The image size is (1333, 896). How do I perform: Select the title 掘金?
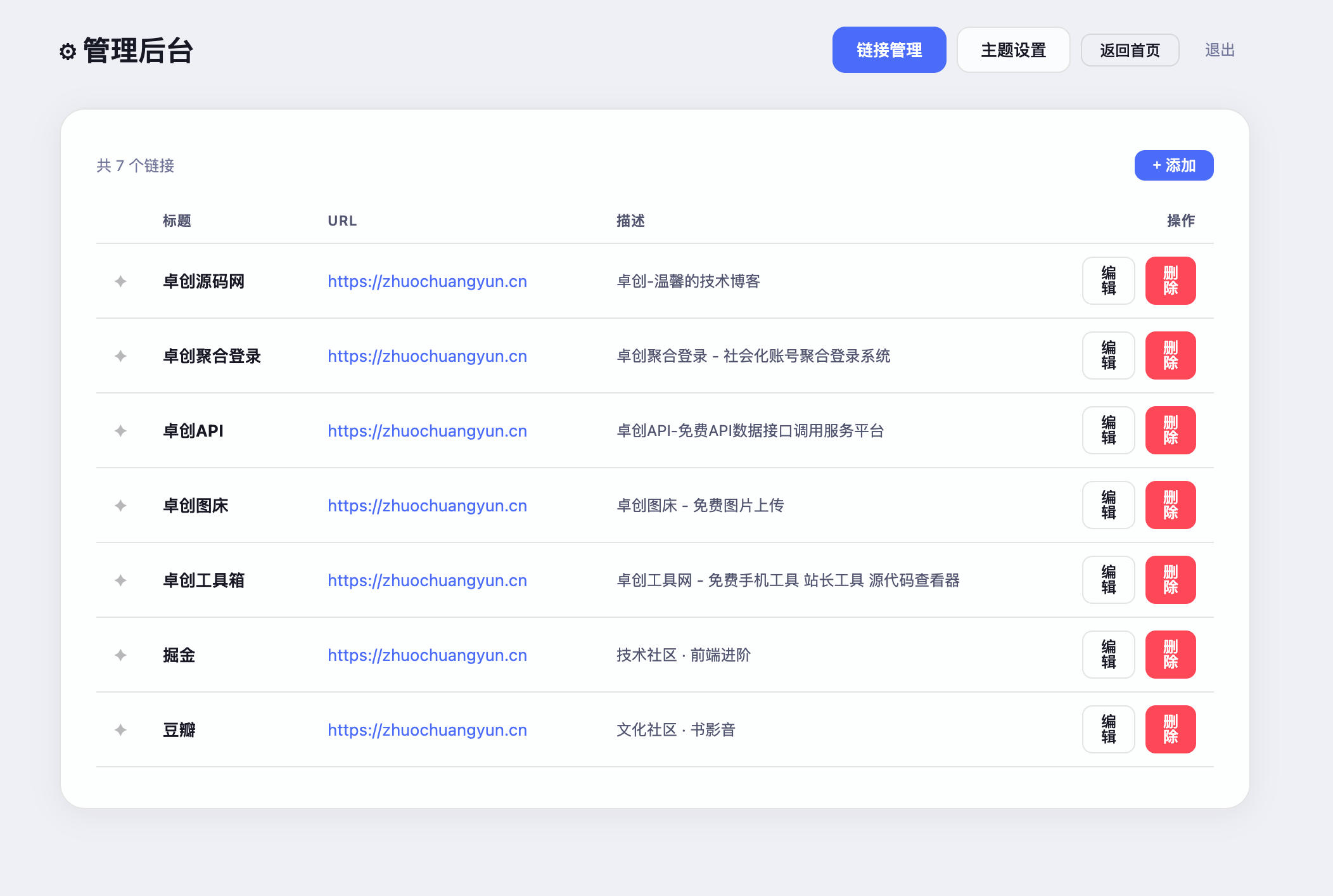click(179, 655)
